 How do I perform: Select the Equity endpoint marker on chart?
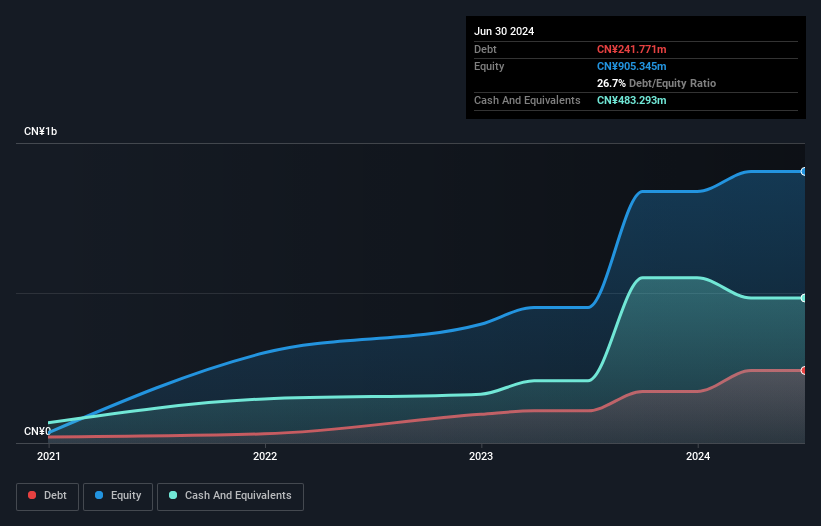pyautogui.click(x=804, y=171)
